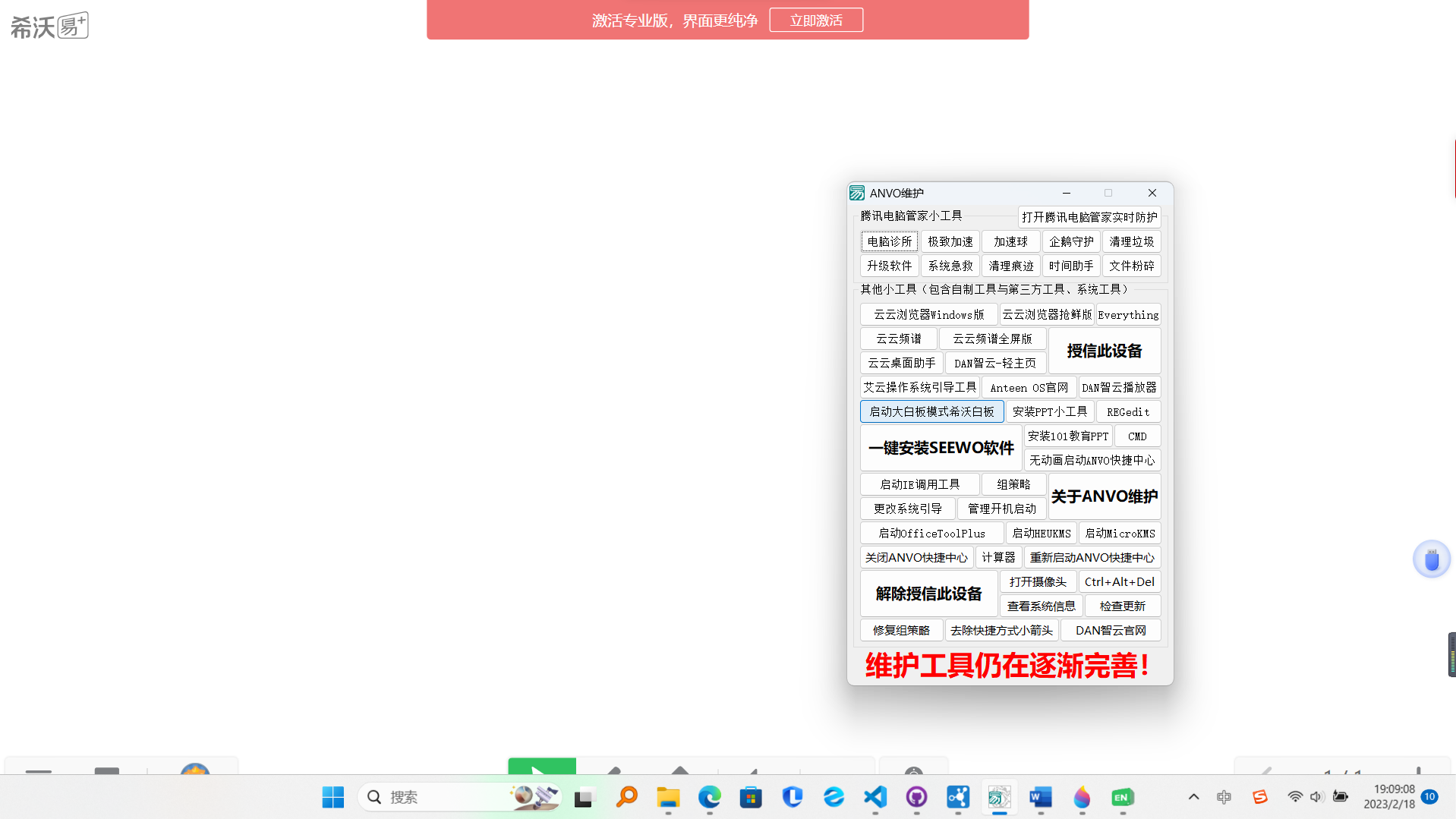Open the 计算器 button
Image resolution: width=1456 pixels, height=819 pixels.
(999, 557)
